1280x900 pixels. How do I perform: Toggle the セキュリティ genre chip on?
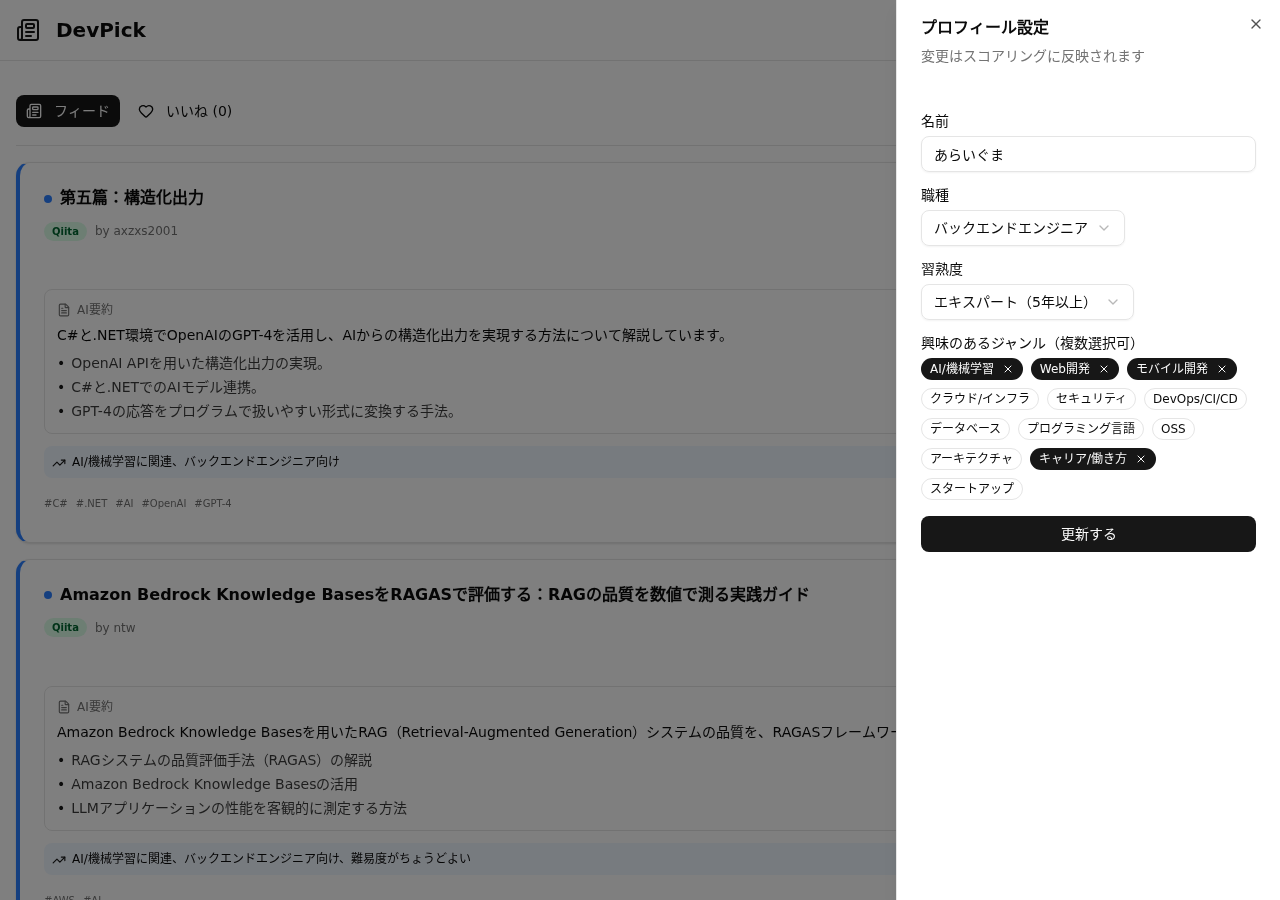point(1090,399)
